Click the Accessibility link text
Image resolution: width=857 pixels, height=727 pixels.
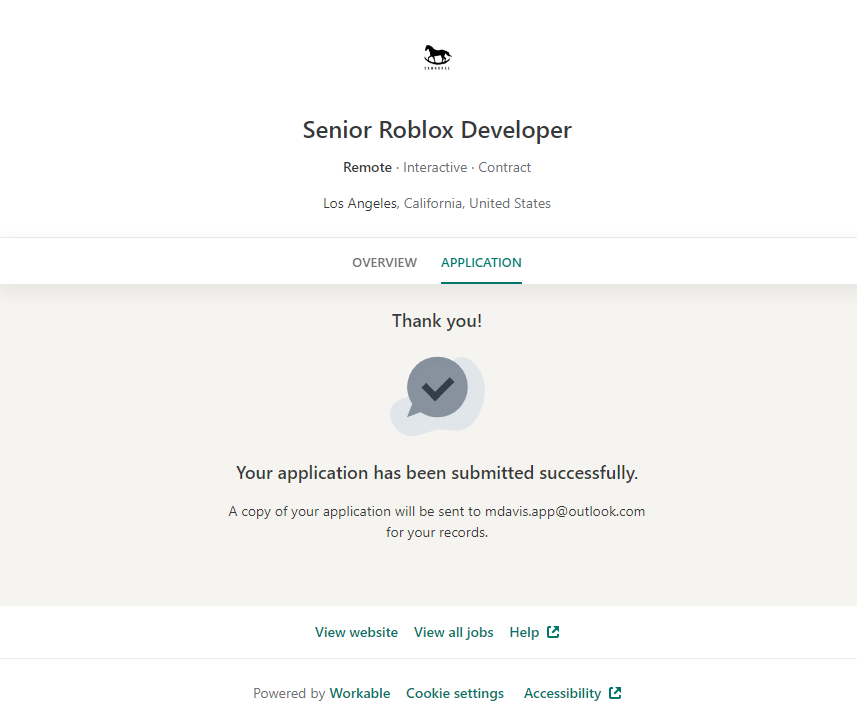562,693
